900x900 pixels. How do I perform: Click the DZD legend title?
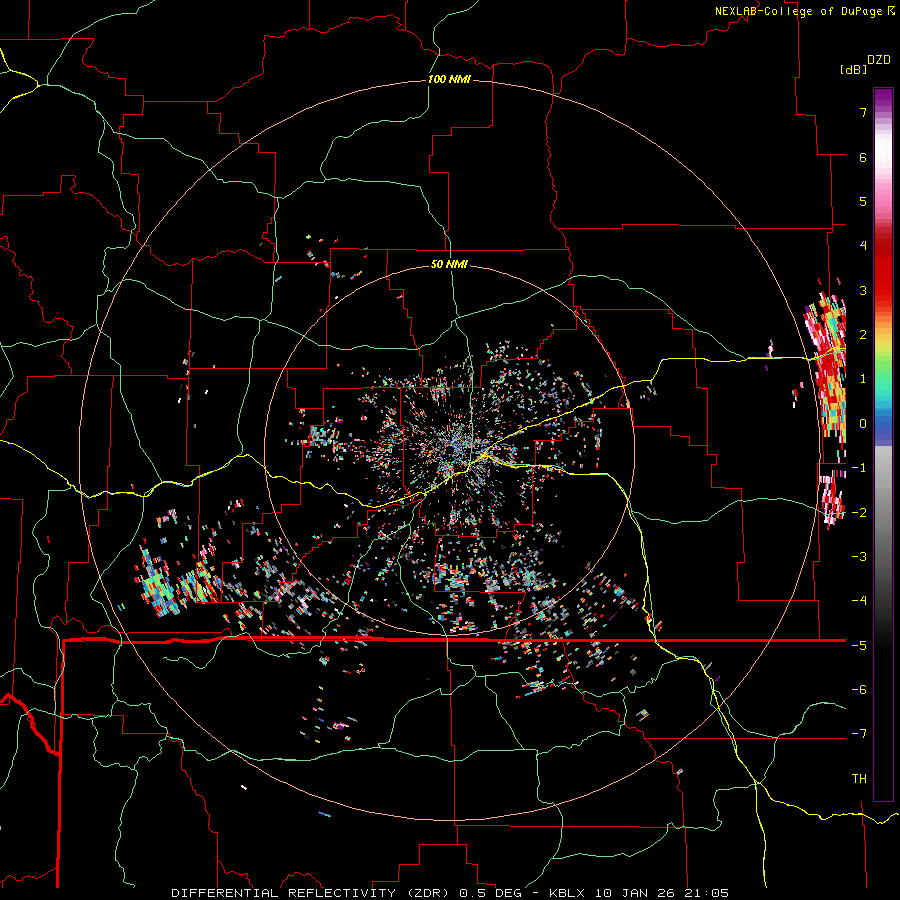pos(879,60)
